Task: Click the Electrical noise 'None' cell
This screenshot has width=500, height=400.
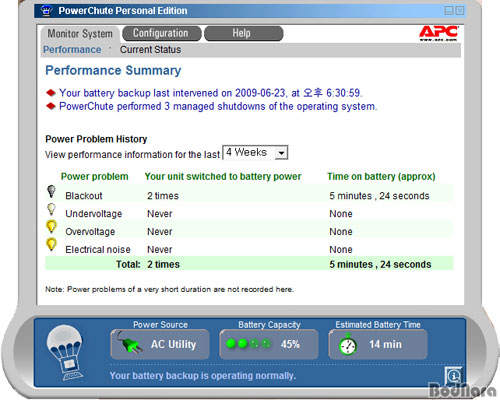Action: tap(341, 249)
